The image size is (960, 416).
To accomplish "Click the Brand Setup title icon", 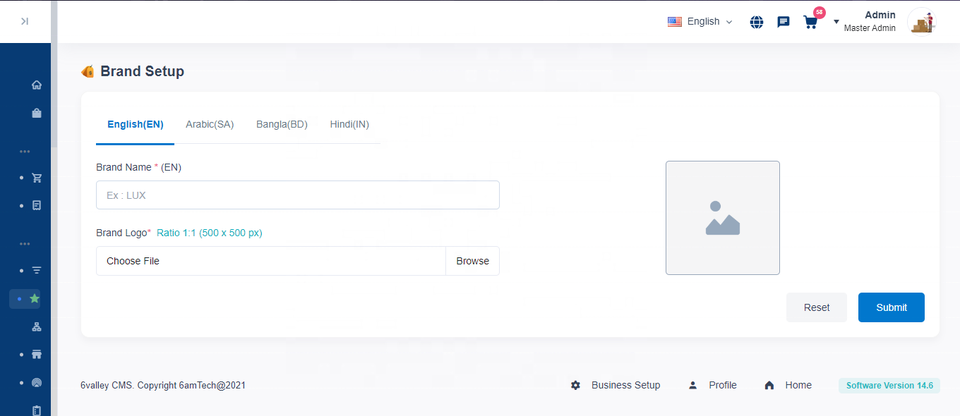I will pyautogui.click(x=88, y=72).
